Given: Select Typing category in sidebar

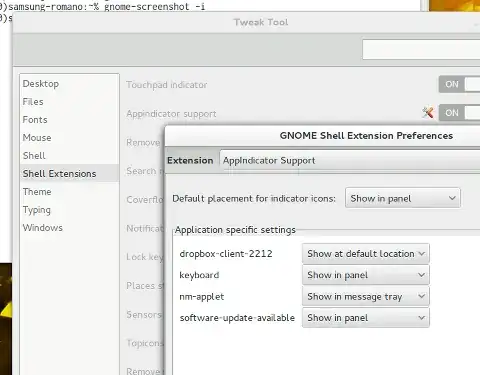Looking at the screenshot, I should [x=69, y=210].
